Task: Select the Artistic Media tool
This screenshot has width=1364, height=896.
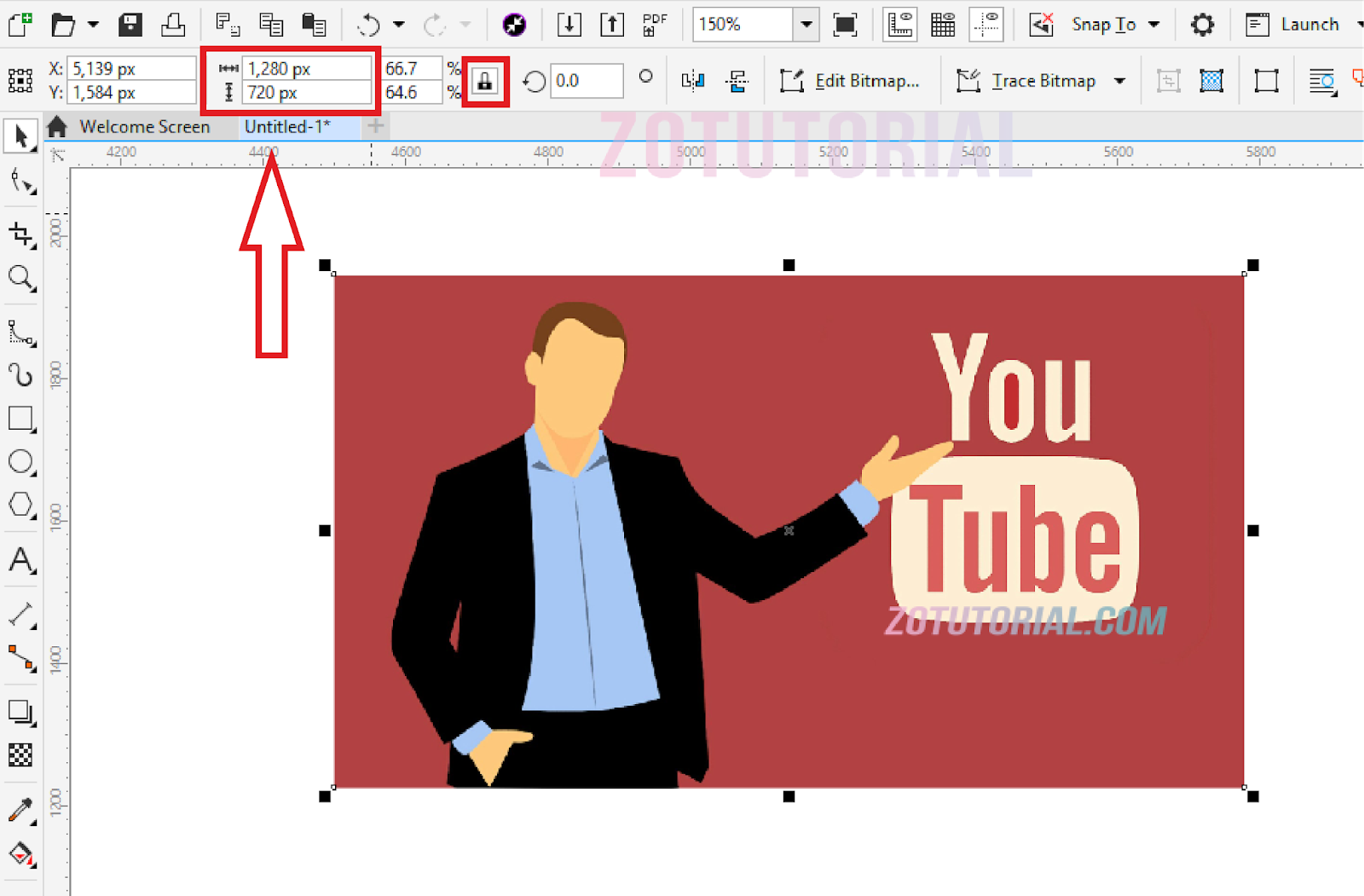Action: (x=21, y=375)
